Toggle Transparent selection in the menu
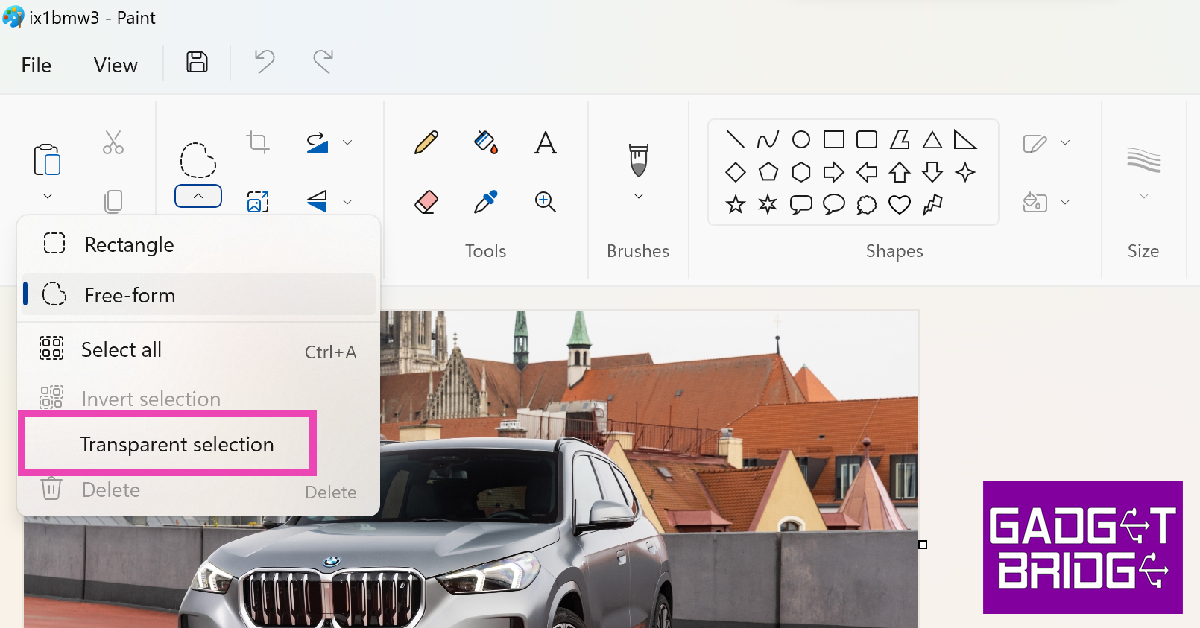Screen dimensions: 1200x628 pyautogui.click(x=181, y=443)
